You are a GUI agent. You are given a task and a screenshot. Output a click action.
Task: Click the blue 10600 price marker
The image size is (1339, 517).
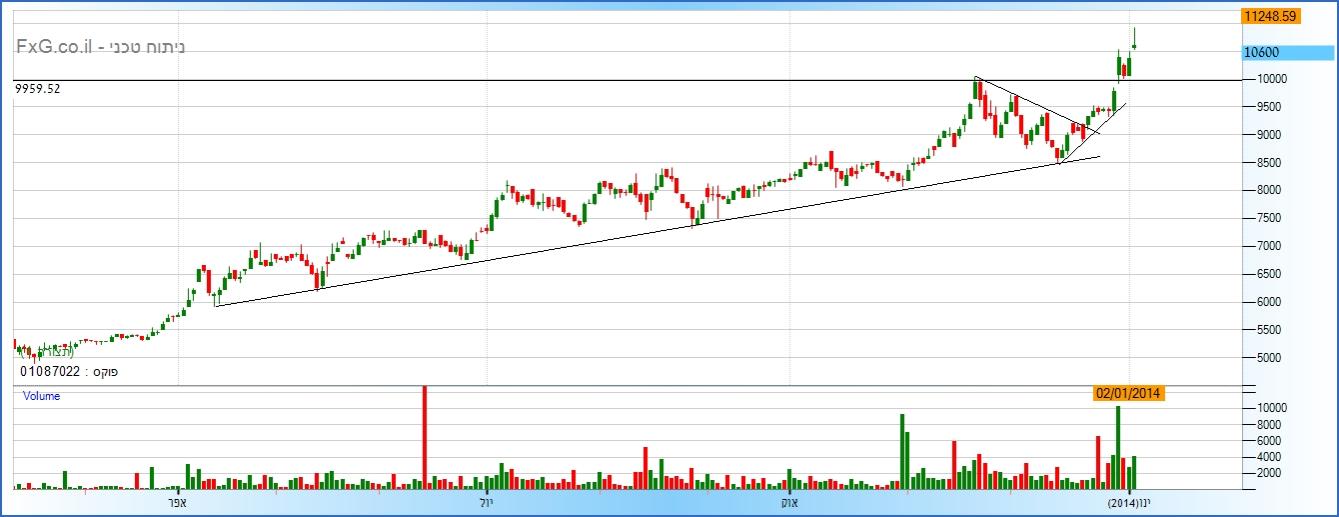point(1261,53)
